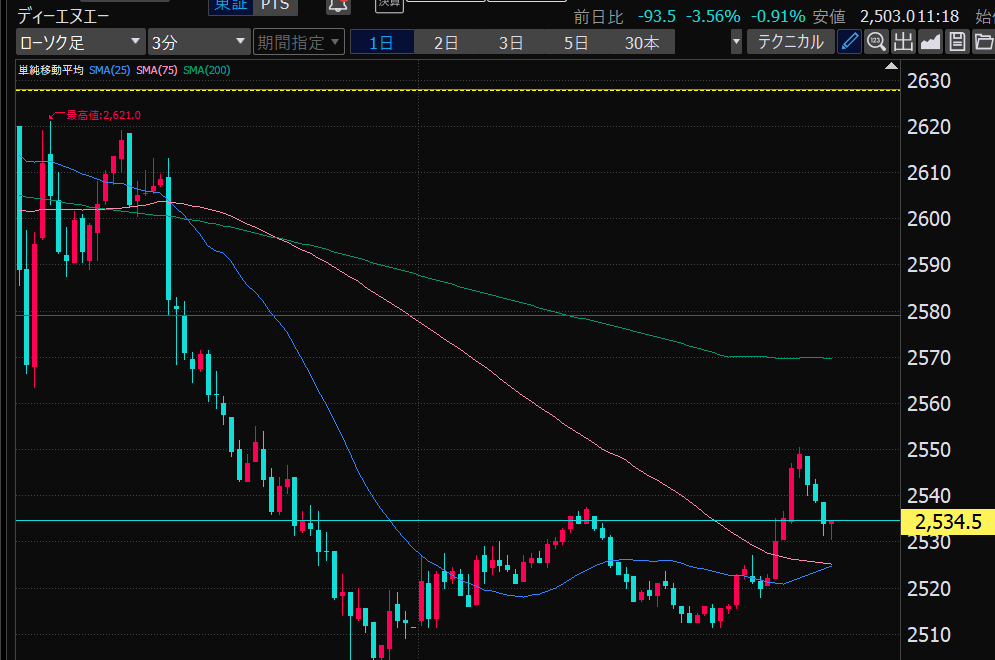Select the pencil drawing tool

pyautogui.click(x=849, y=42)
